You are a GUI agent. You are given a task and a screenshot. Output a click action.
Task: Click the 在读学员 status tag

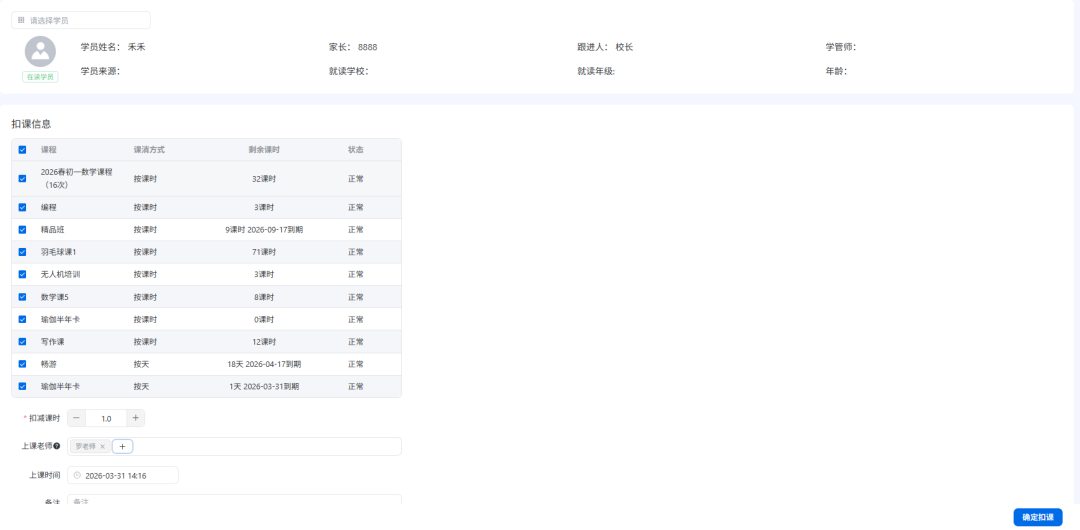[40, 77]
